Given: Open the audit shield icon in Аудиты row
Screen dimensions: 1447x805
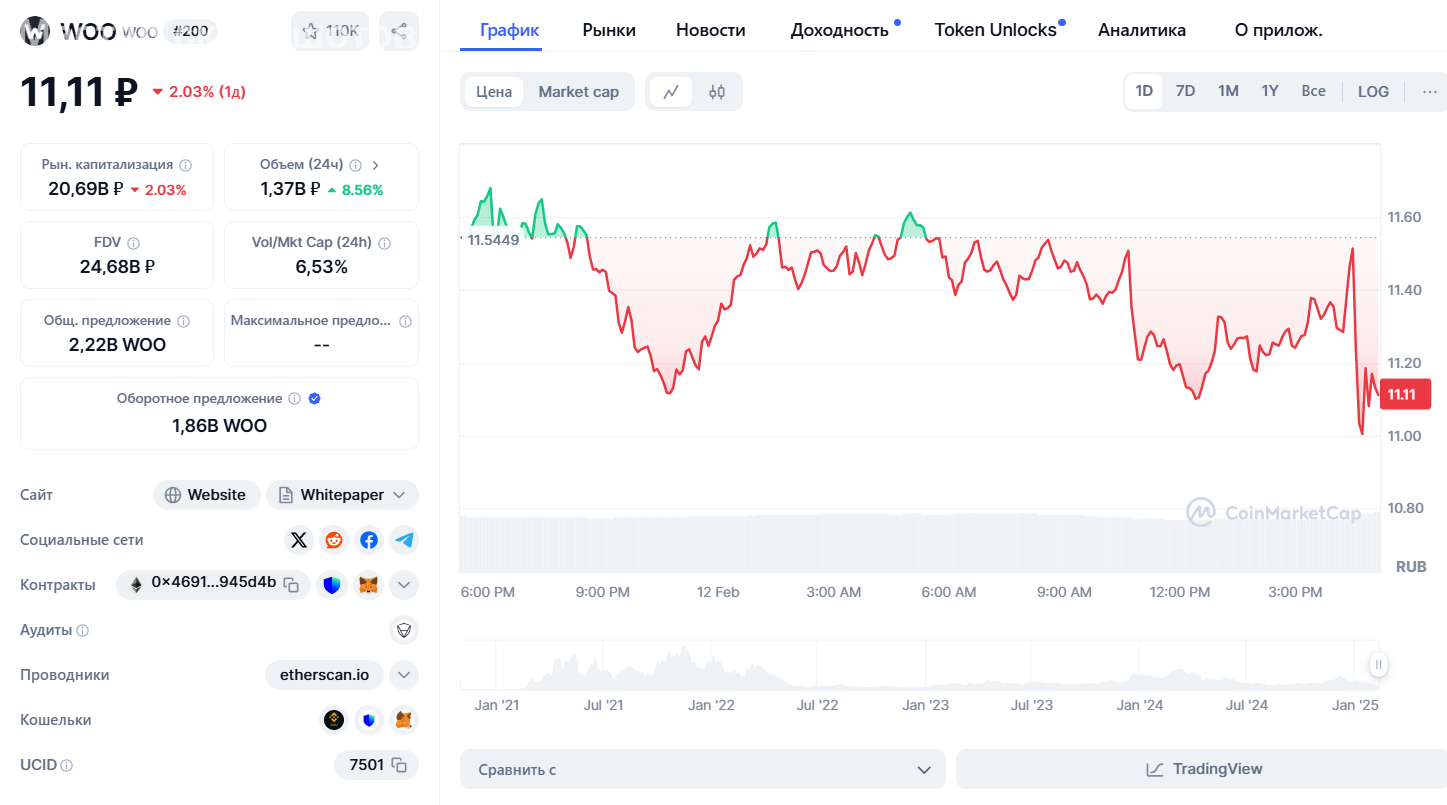Looking at the screenshot, I should 404,630.
